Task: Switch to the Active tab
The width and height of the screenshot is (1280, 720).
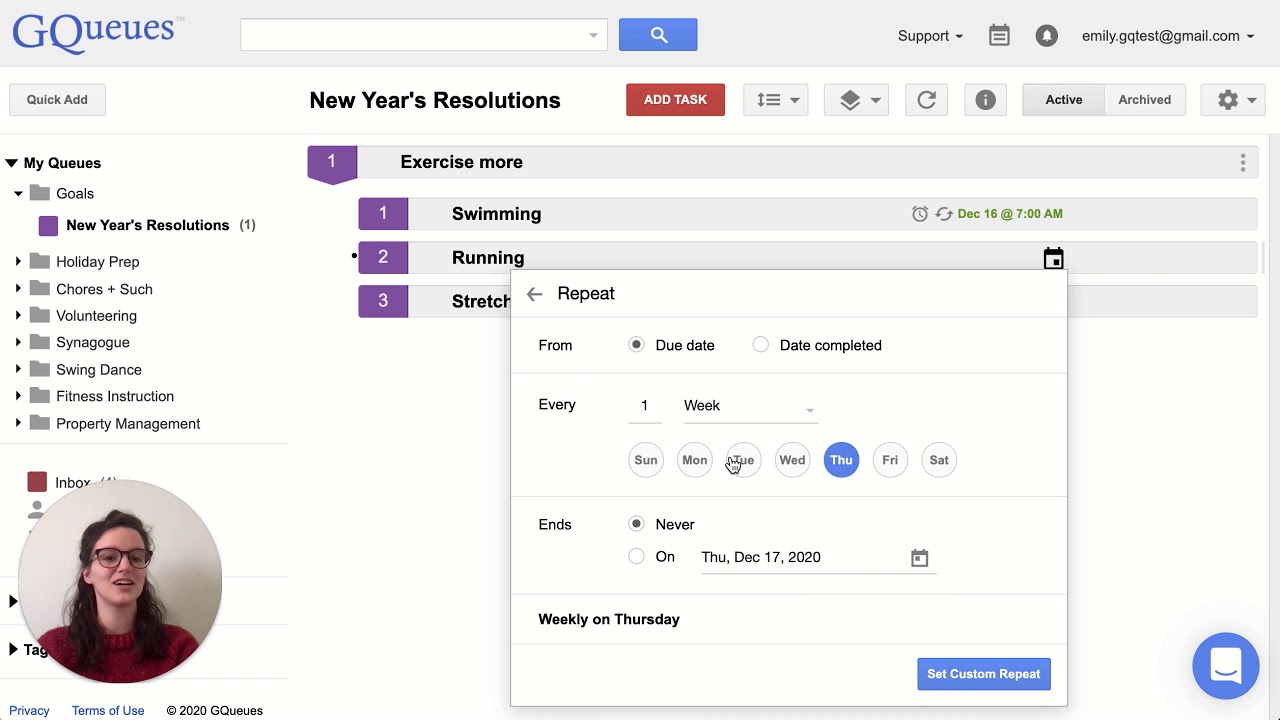Action: point(1063,100)
